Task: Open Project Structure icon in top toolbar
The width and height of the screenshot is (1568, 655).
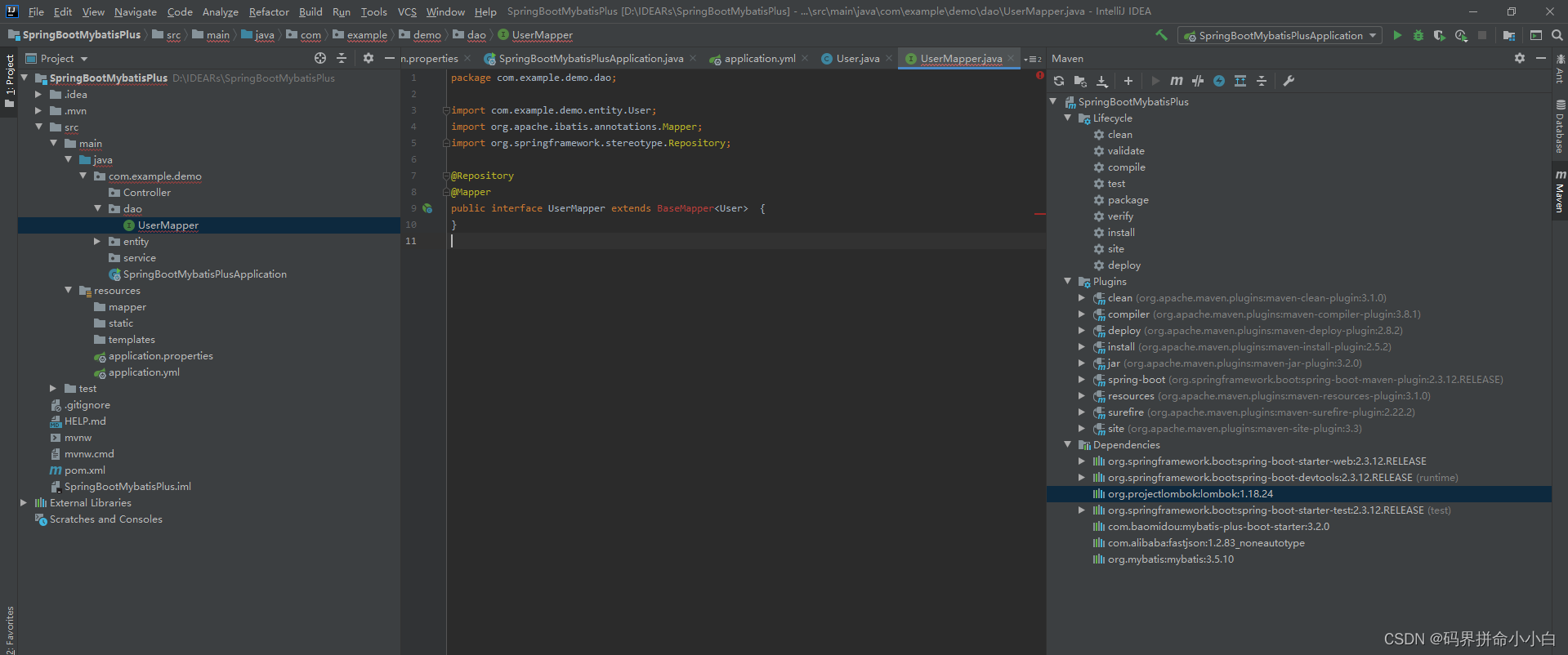Action: [x=1509, y=35]
